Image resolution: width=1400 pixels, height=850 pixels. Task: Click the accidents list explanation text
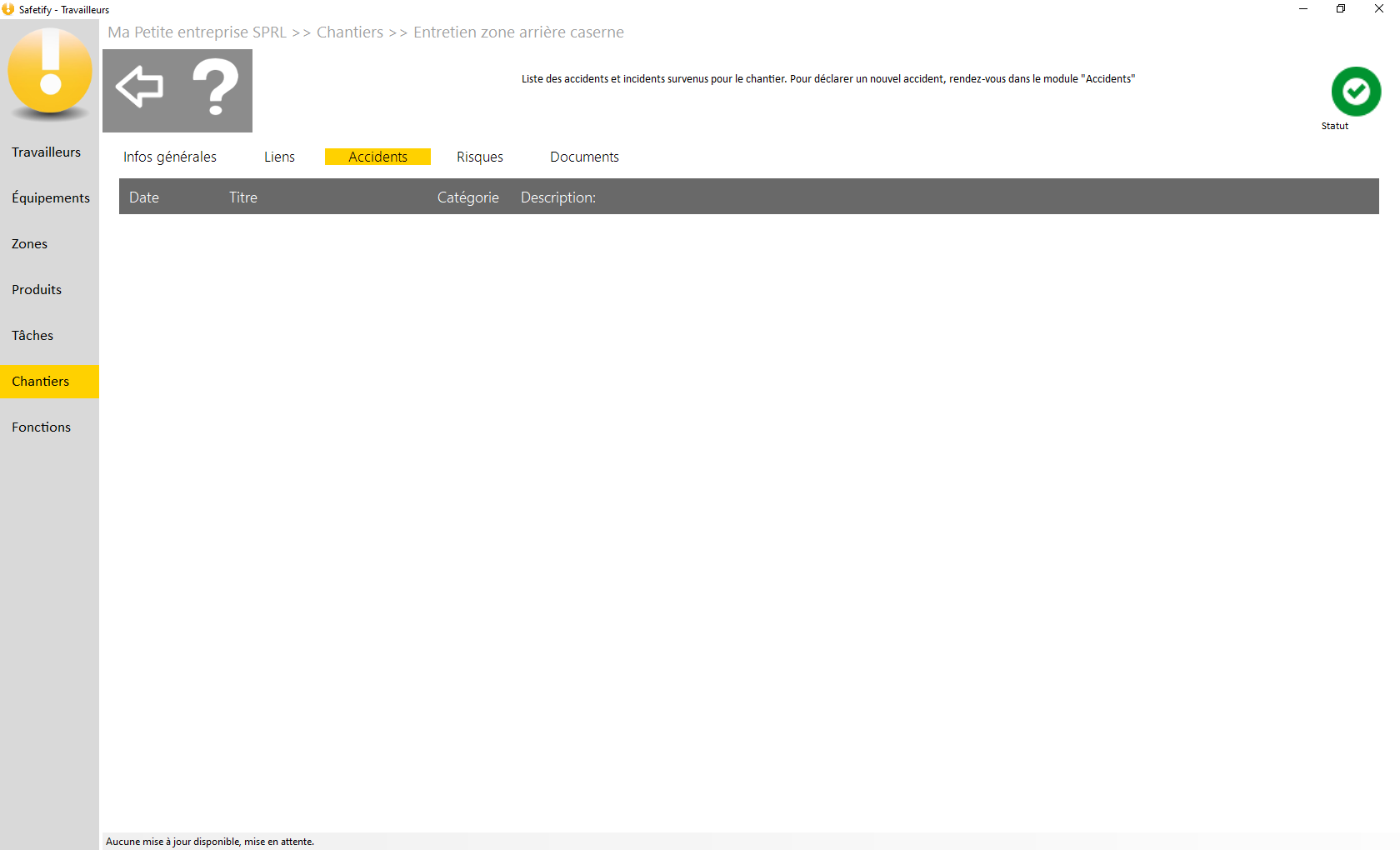click(x=828, y=79)
